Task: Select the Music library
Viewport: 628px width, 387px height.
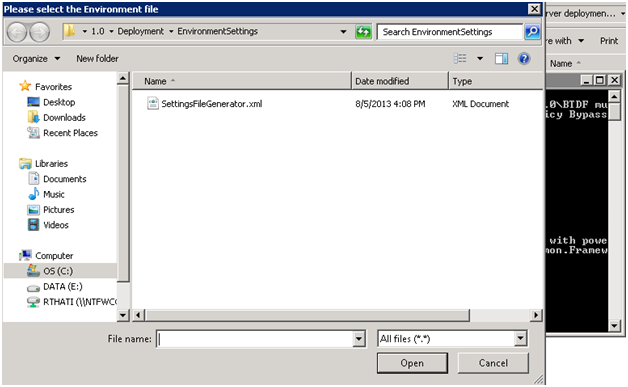Action: [x=54, y=194]
